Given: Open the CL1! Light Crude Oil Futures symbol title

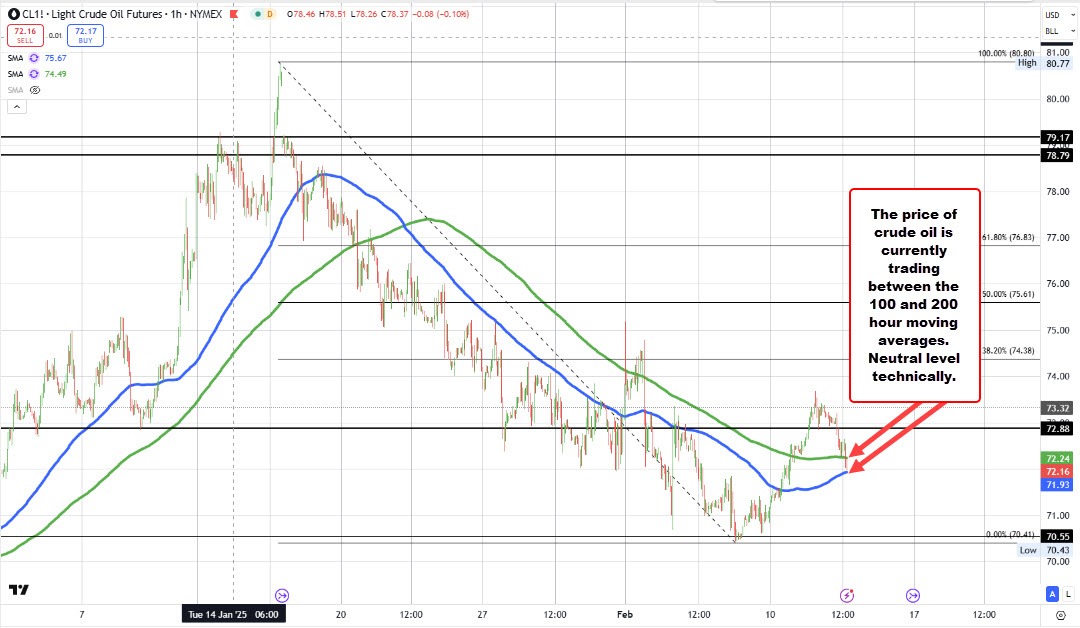Looking at the screenshot, I should pos(123,14).
